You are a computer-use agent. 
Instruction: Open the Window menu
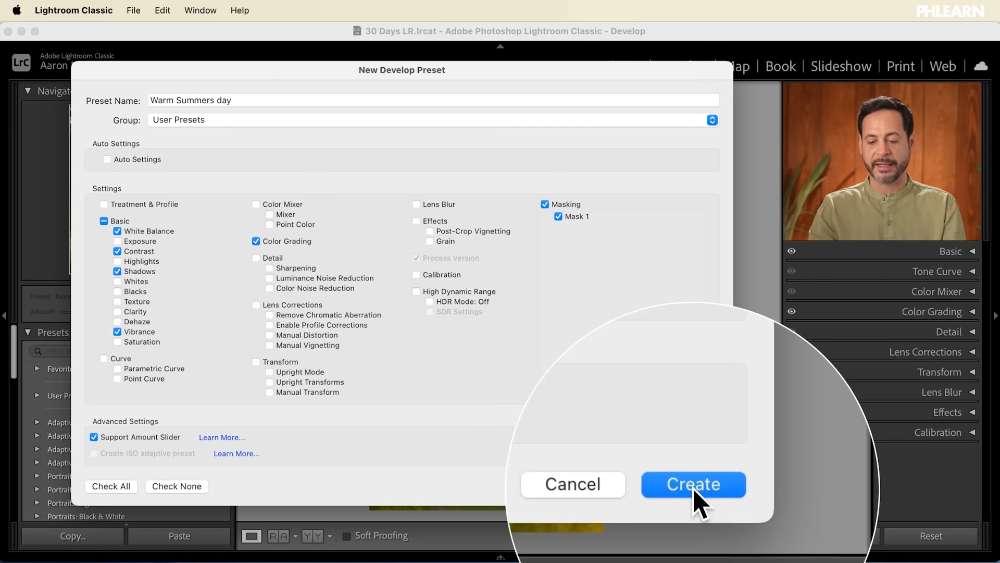(x=200, y=10)
